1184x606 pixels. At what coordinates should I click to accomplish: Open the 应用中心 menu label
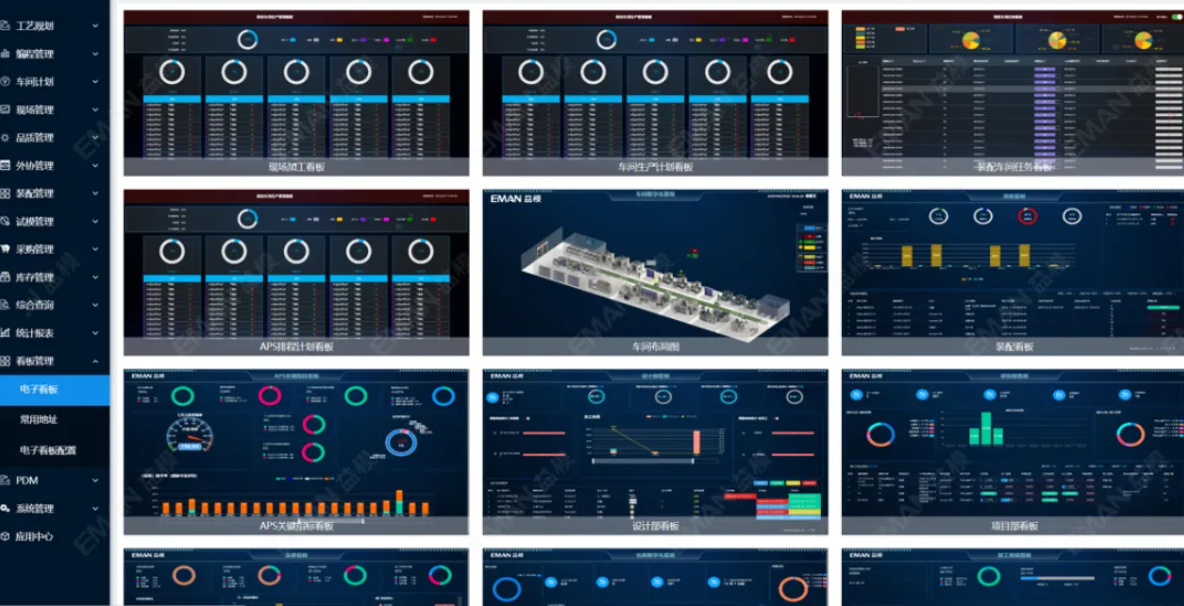click(35, 537)
